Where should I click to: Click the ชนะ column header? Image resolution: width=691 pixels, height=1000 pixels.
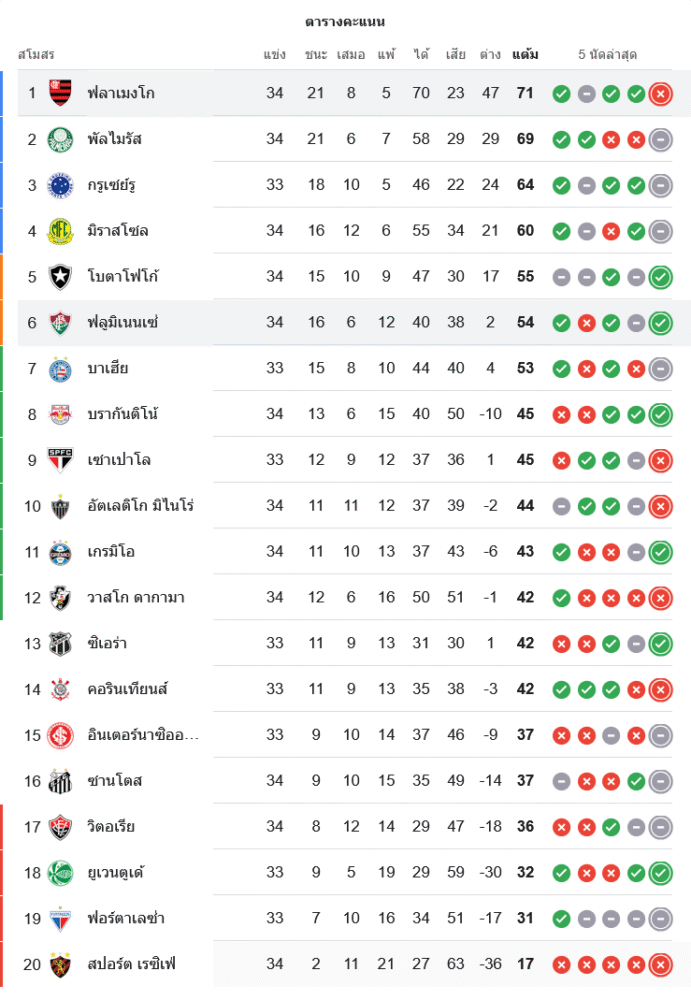click(316, 54)
